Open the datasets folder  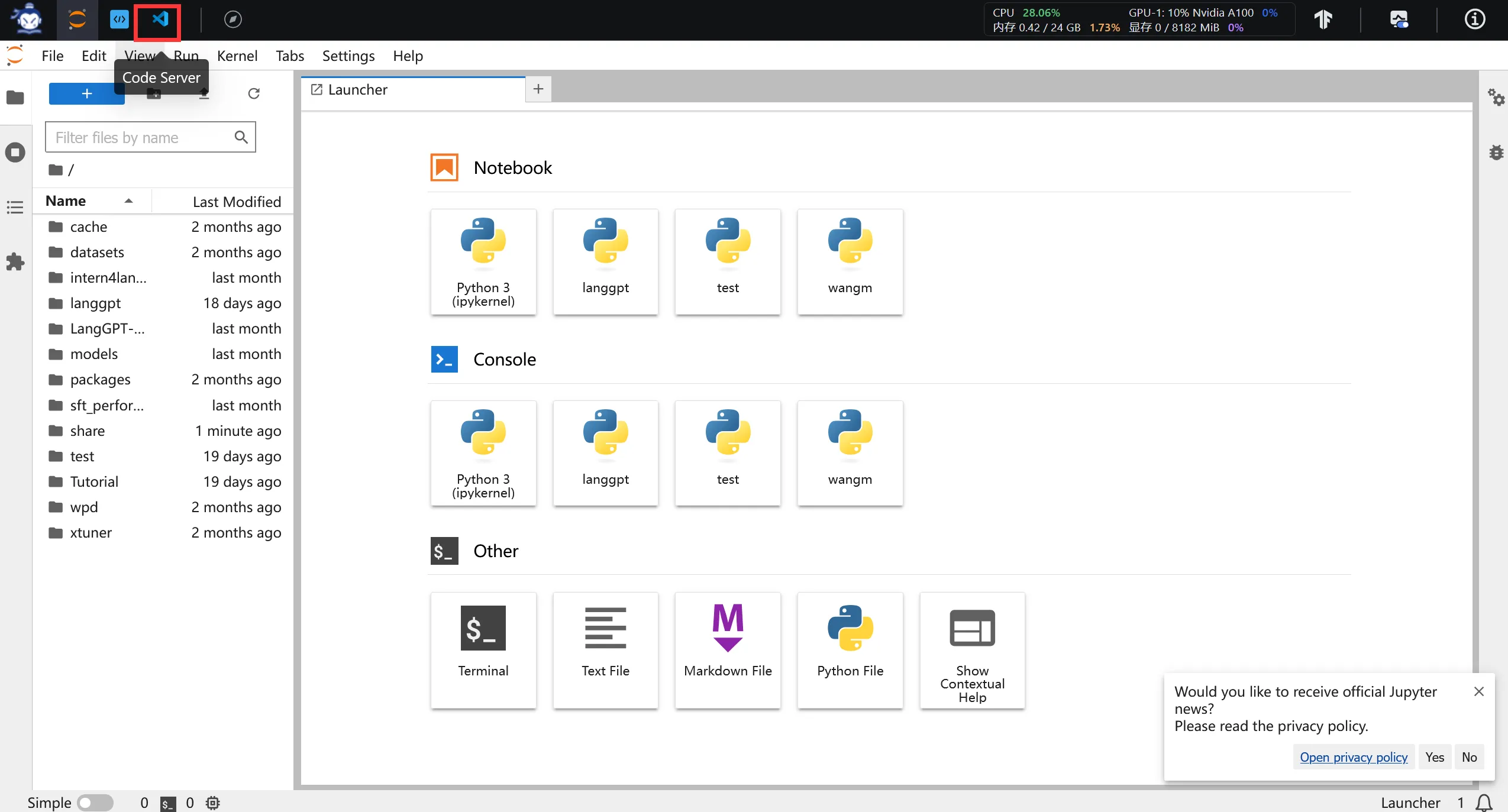tap(97, 253)
